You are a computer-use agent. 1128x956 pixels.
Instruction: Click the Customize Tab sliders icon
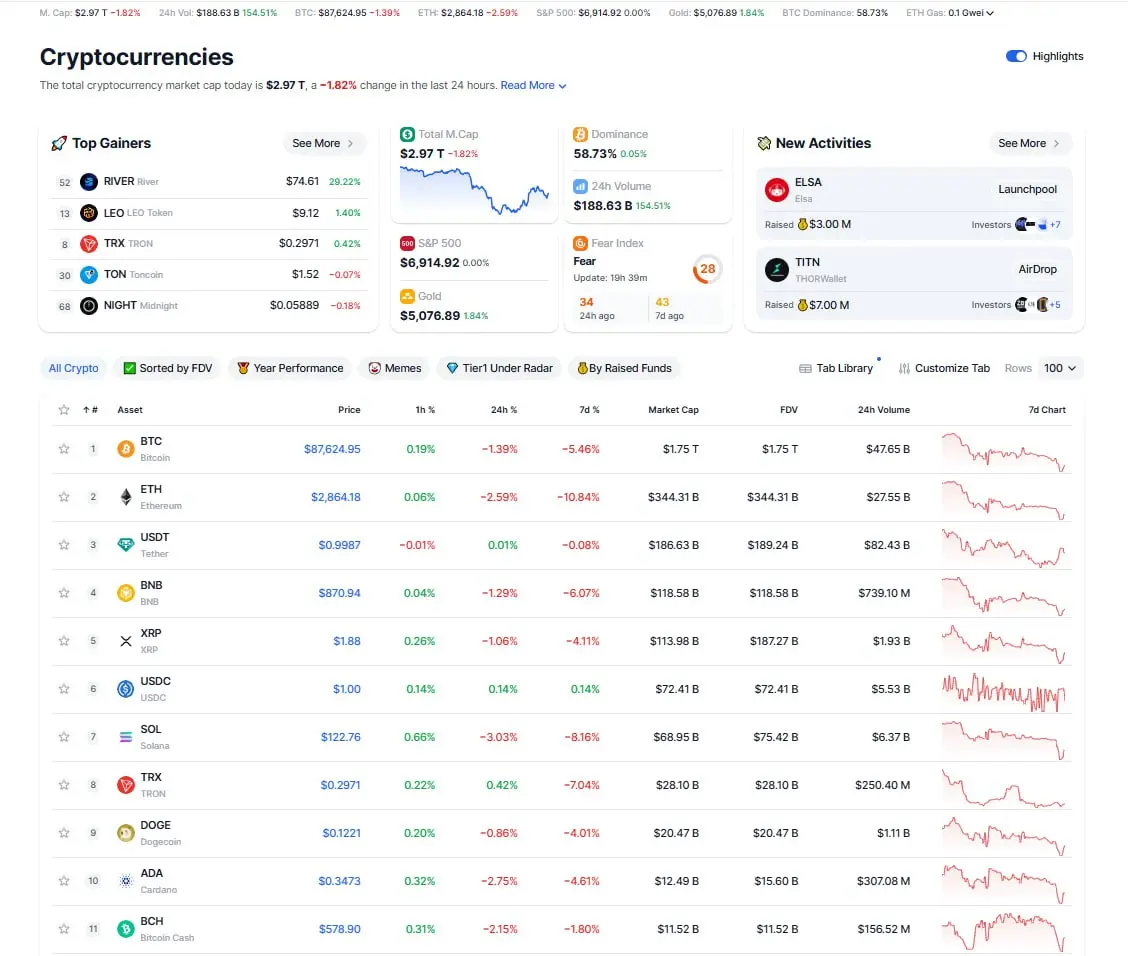coord(904,368)
